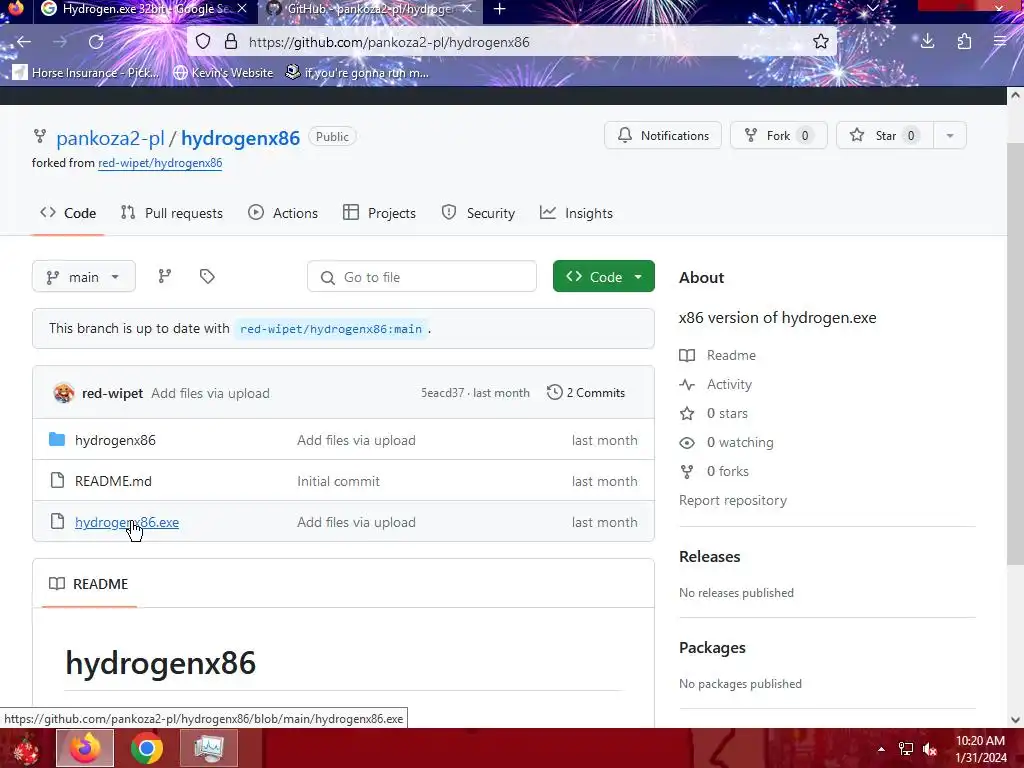Switch to the Hydrogen.exe Google Search tab
1024x768 pixels.
[x=146, y=9]
